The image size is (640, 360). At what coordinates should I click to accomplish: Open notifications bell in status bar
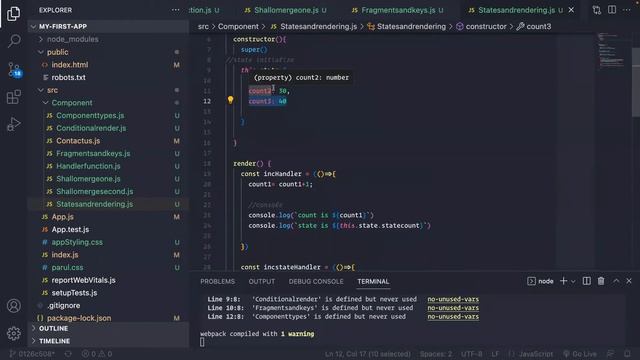pos(627,354)
